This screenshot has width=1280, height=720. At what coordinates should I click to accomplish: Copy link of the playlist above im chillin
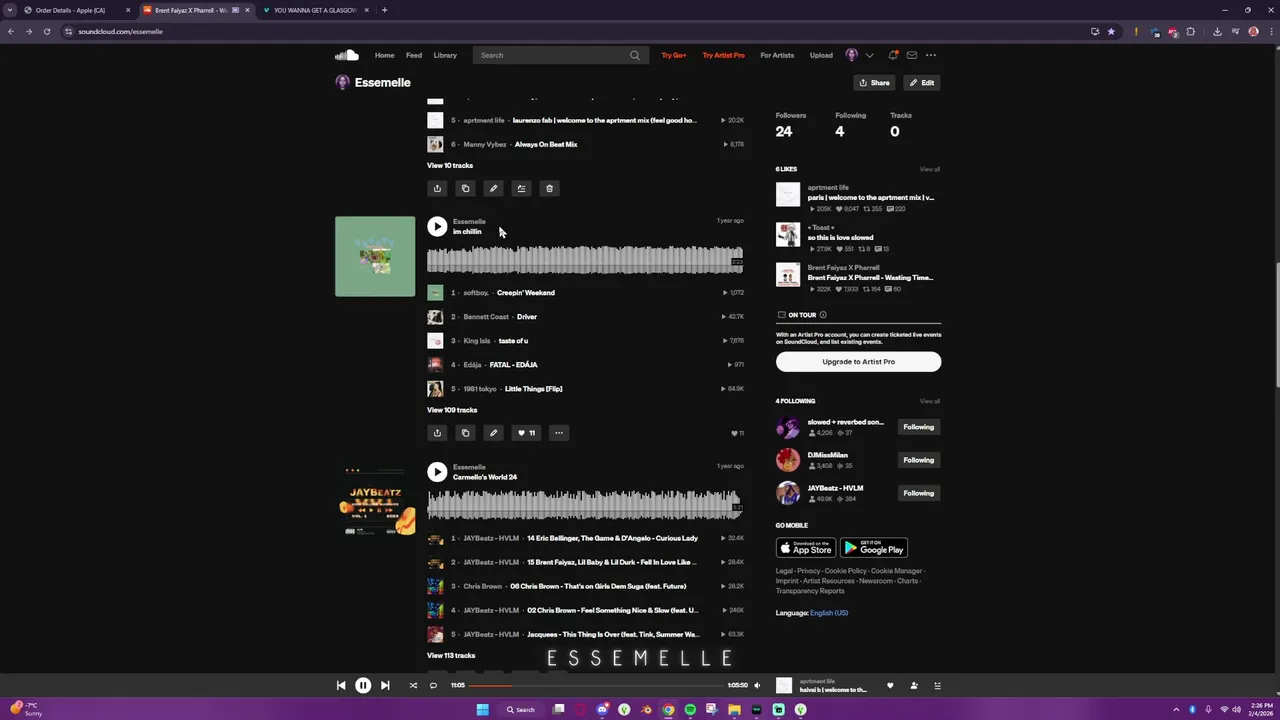click(465, 188)
